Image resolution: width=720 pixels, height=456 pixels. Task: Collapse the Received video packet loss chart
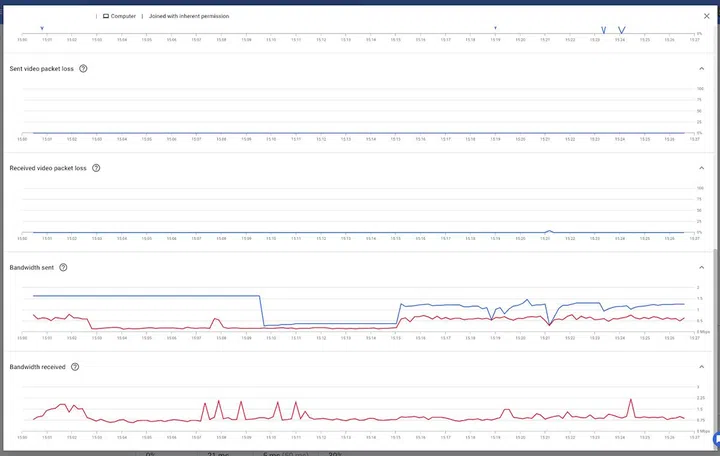pos(702,168)
